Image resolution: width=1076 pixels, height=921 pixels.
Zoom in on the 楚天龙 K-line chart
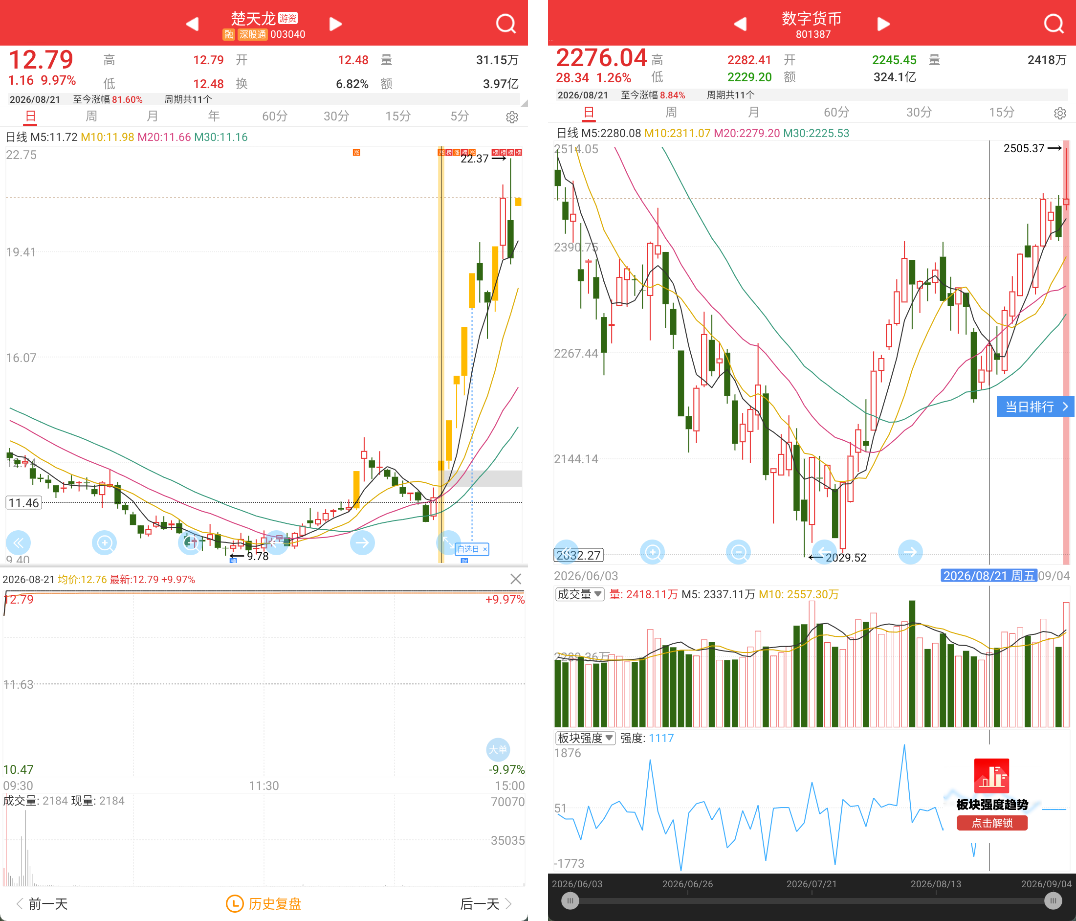pos(104,544)
